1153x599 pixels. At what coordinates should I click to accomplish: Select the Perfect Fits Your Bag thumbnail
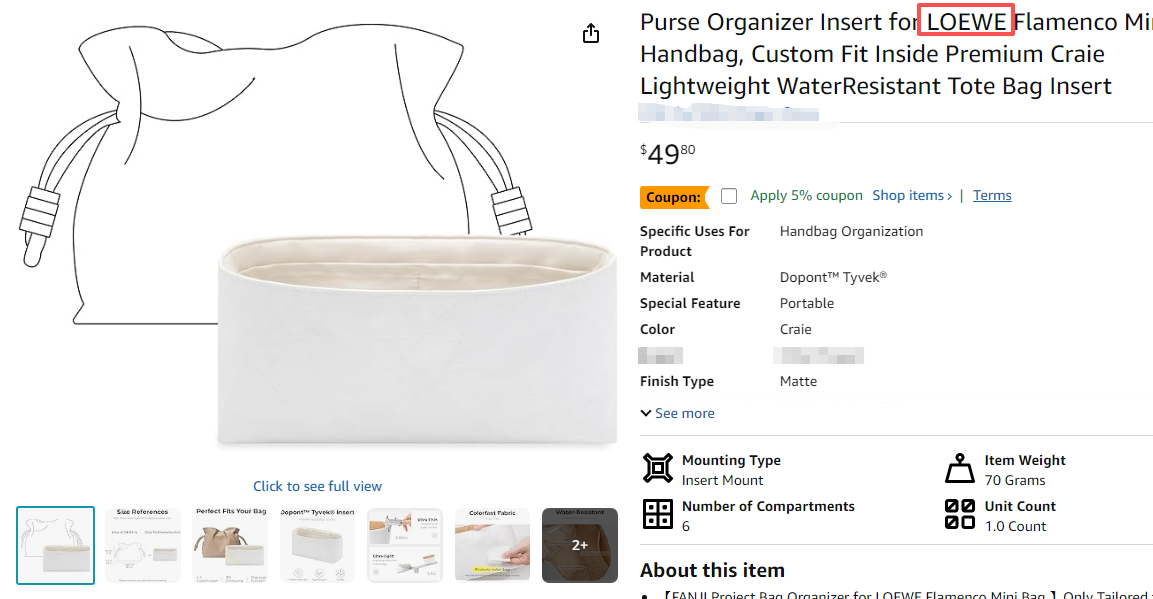click(229, 545)
